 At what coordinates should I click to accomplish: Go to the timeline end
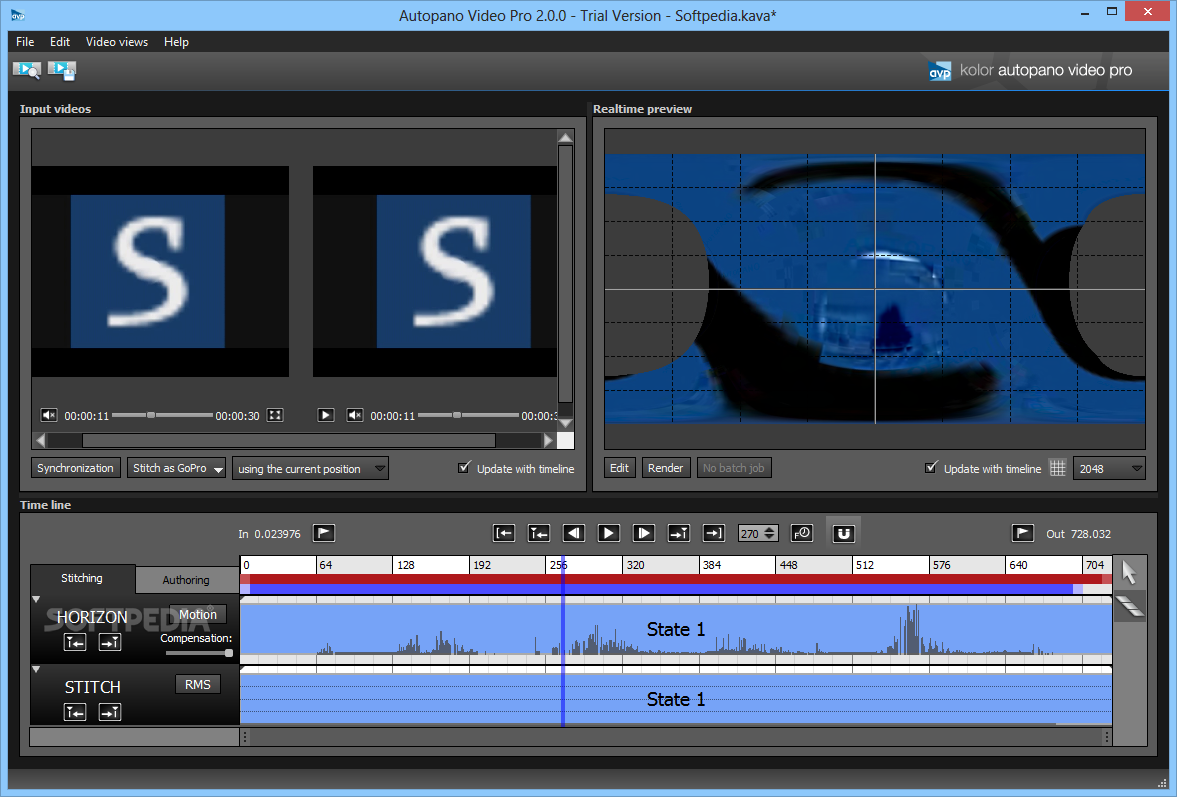click(x=713, y=533)
